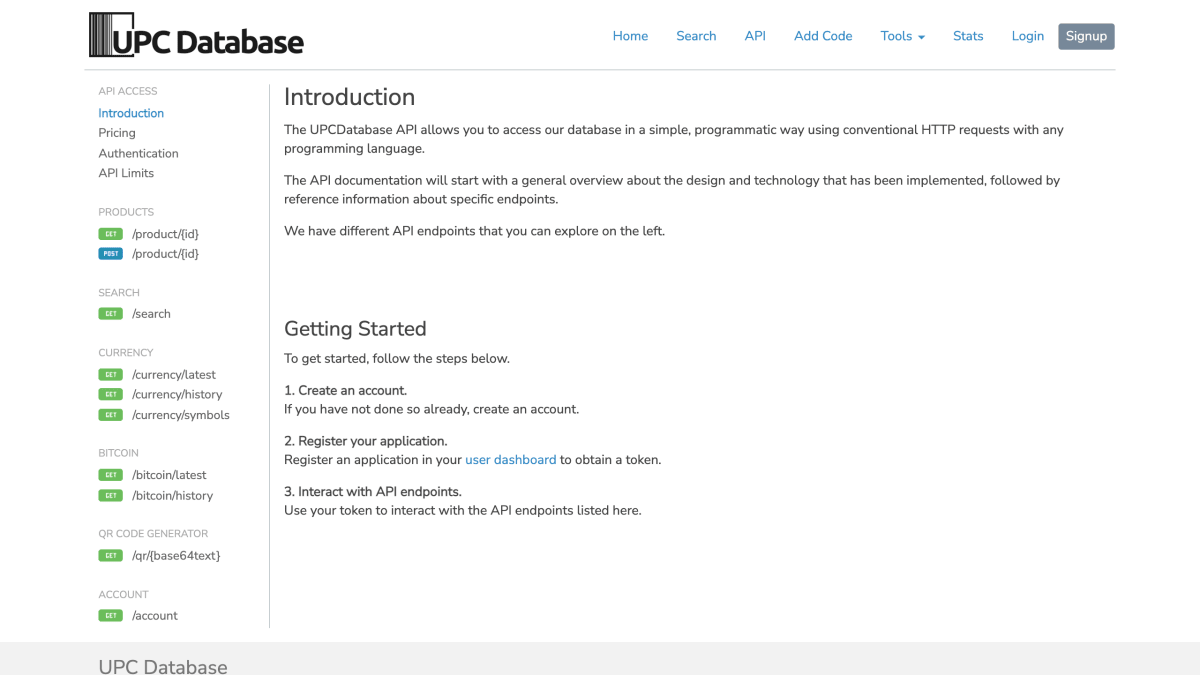Click the footer UPC Database heading
The width and height of the screenshot is (1200, 675).
point(163,666)
